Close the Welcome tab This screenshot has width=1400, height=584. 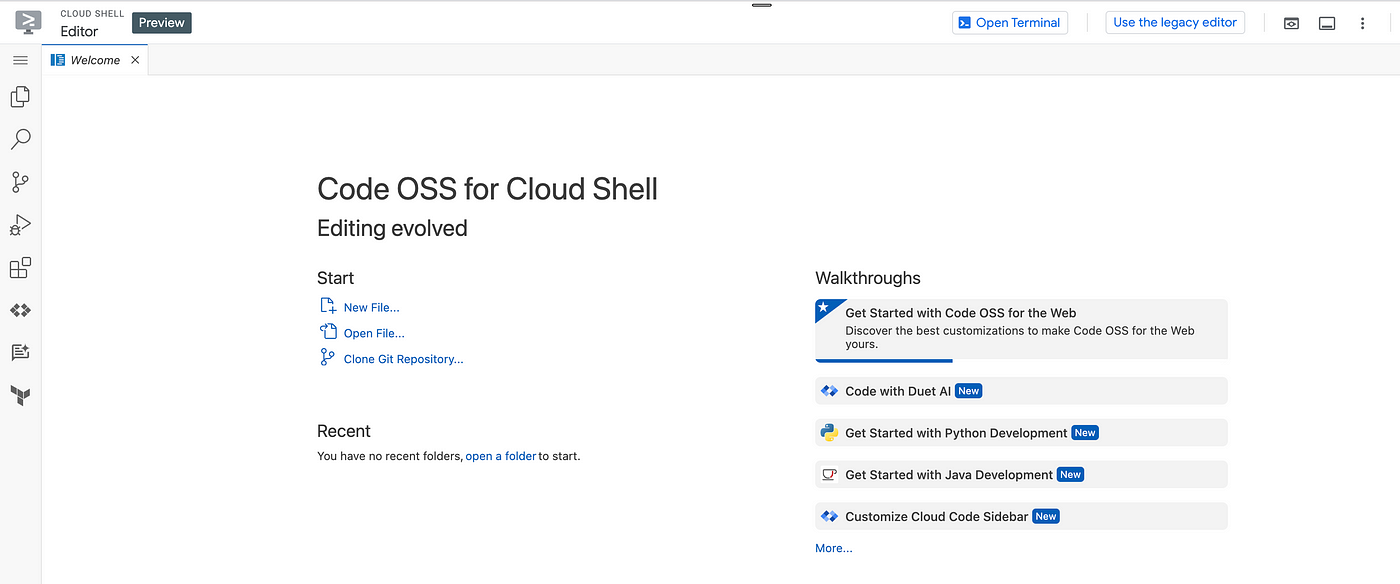[135, 60]
